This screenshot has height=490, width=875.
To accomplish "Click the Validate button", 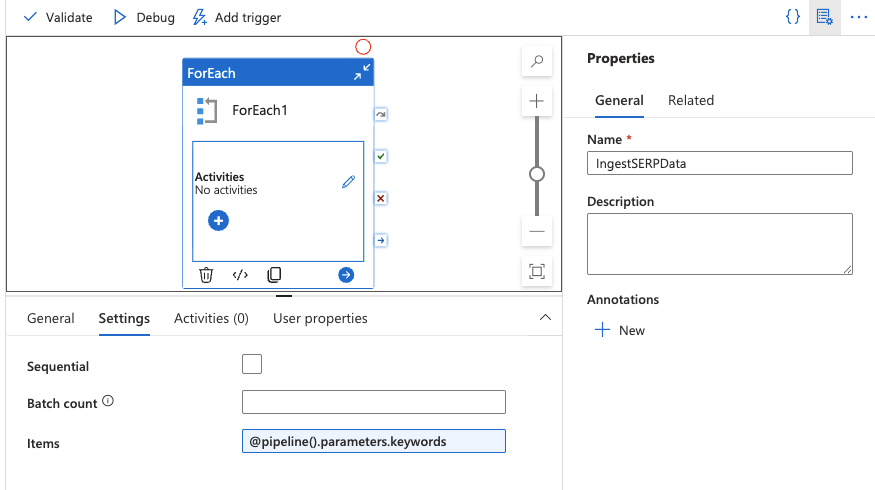I will pyautogui.click(x=57, y=17).
